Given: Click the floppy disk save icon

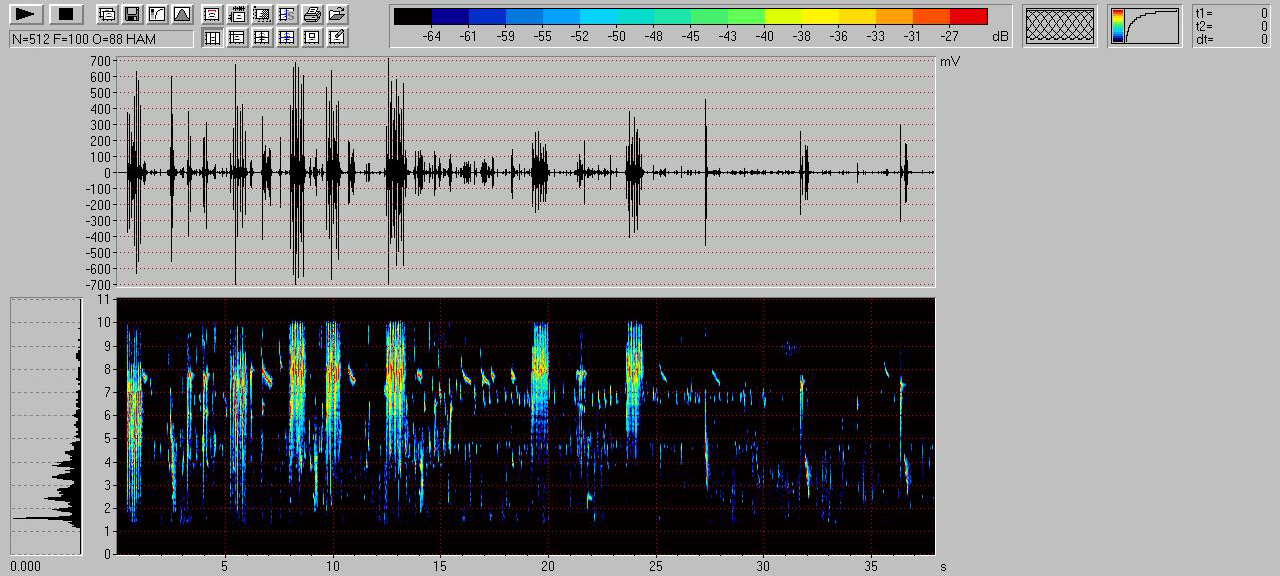Looking at the screenshot, I should click(x=131, y=14).
